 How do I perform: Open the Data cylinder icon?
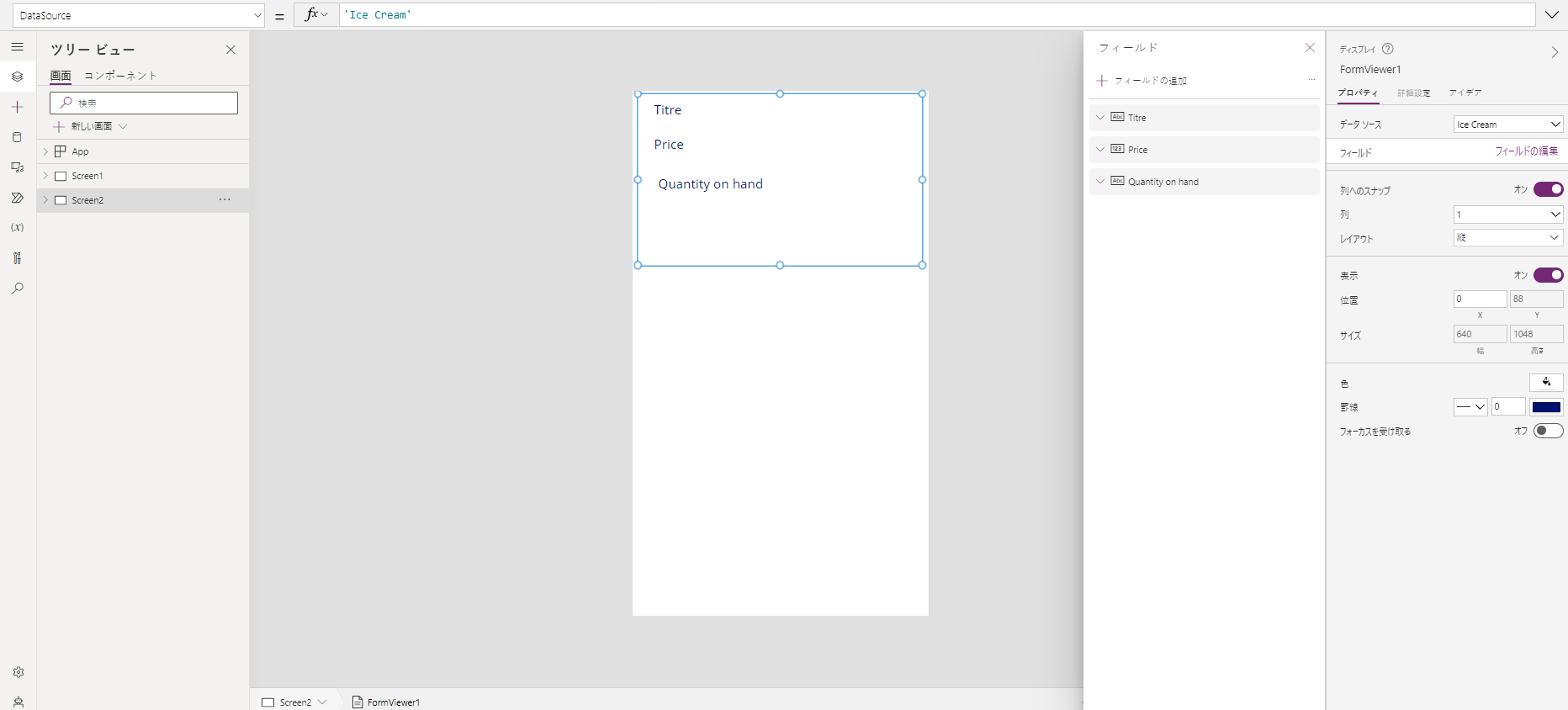pos(18,137)
